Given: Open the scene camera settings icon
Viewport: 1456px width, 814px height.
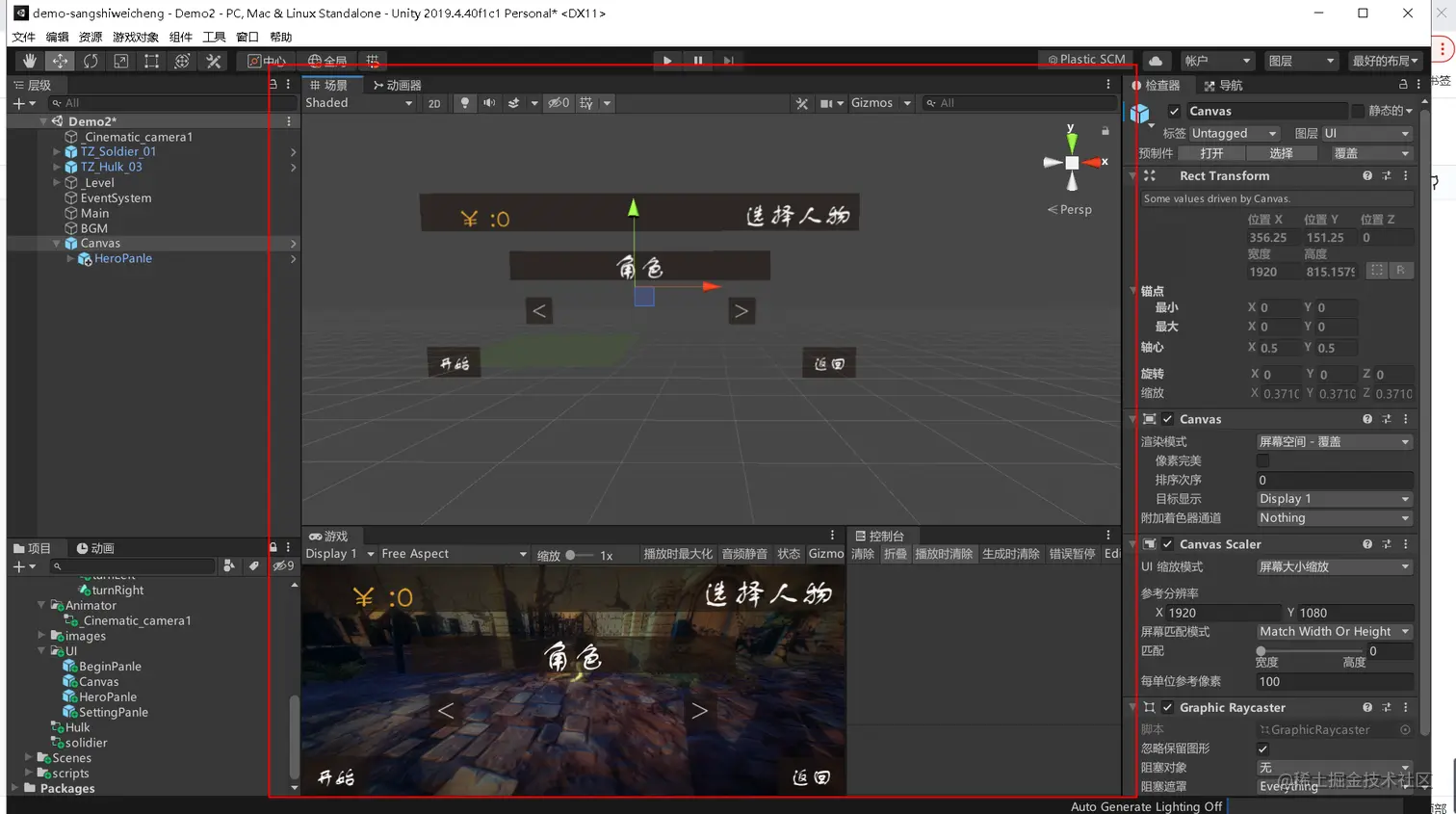Looking at the screenshot, I should click(826, 103).
